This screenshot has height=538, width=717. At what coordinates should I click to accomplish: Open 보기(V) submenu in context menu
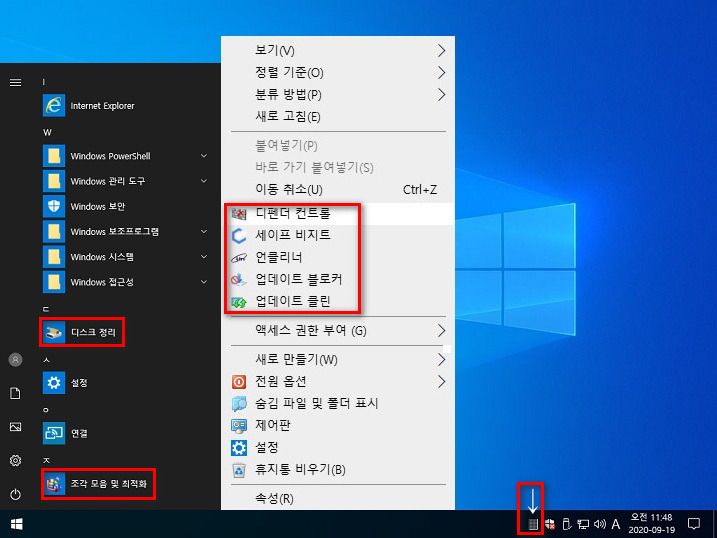[x=338, y=50]
